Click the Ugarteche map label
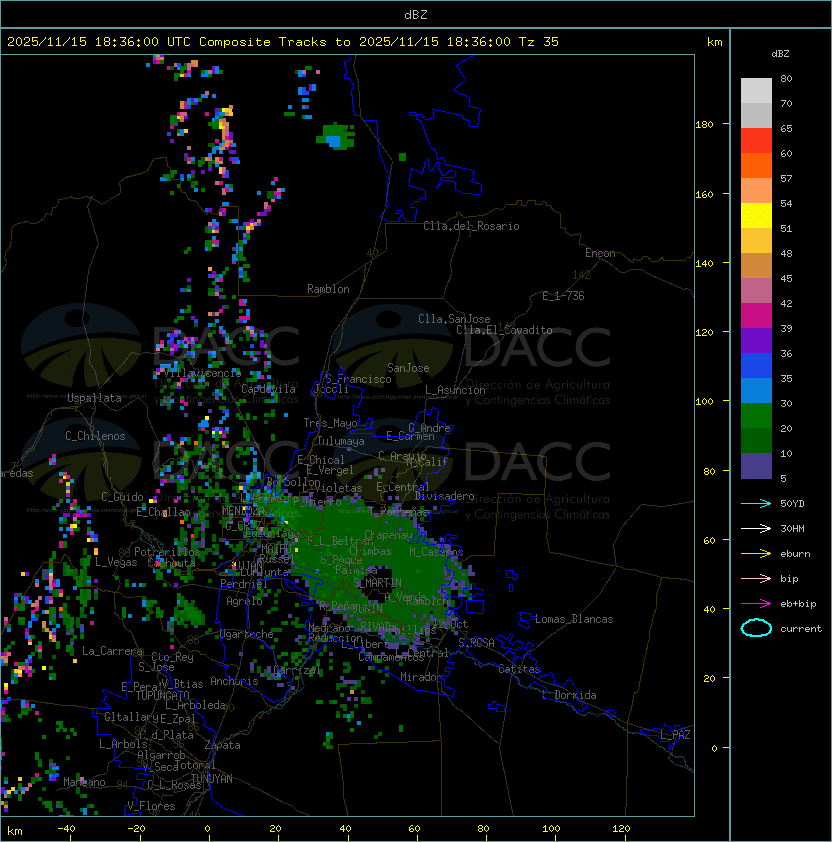This screenshot has height=842, width=832. pos(246,634)
